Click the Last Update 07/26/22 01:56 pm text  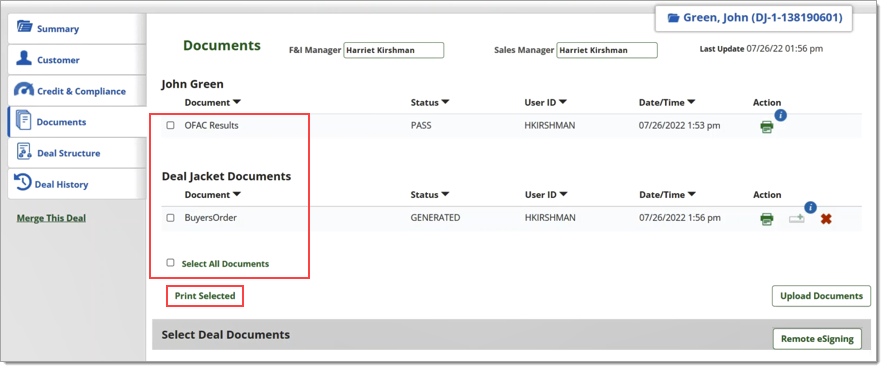coord(761,49)
